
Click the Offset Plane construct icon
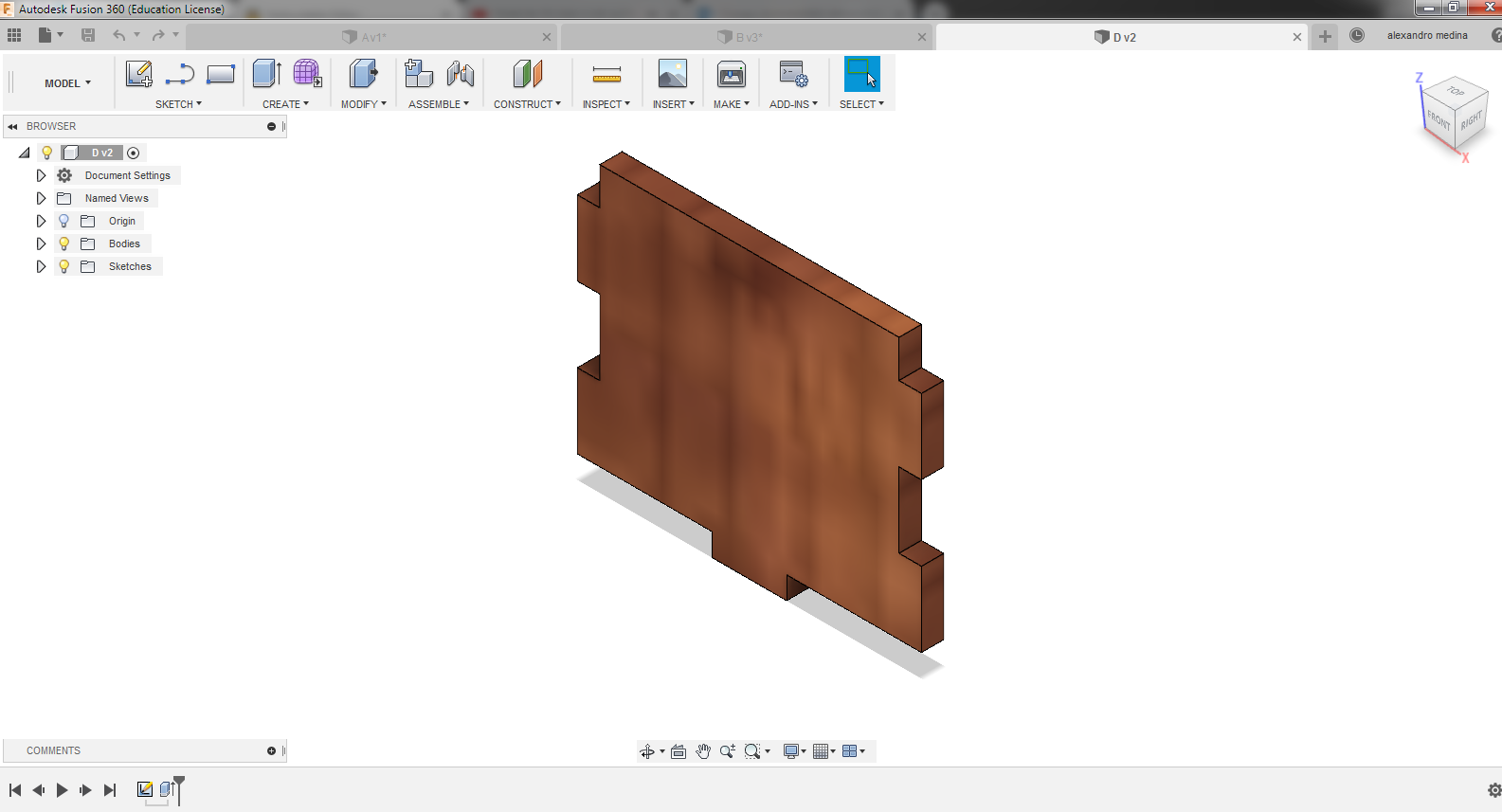(x=528, y=74)
